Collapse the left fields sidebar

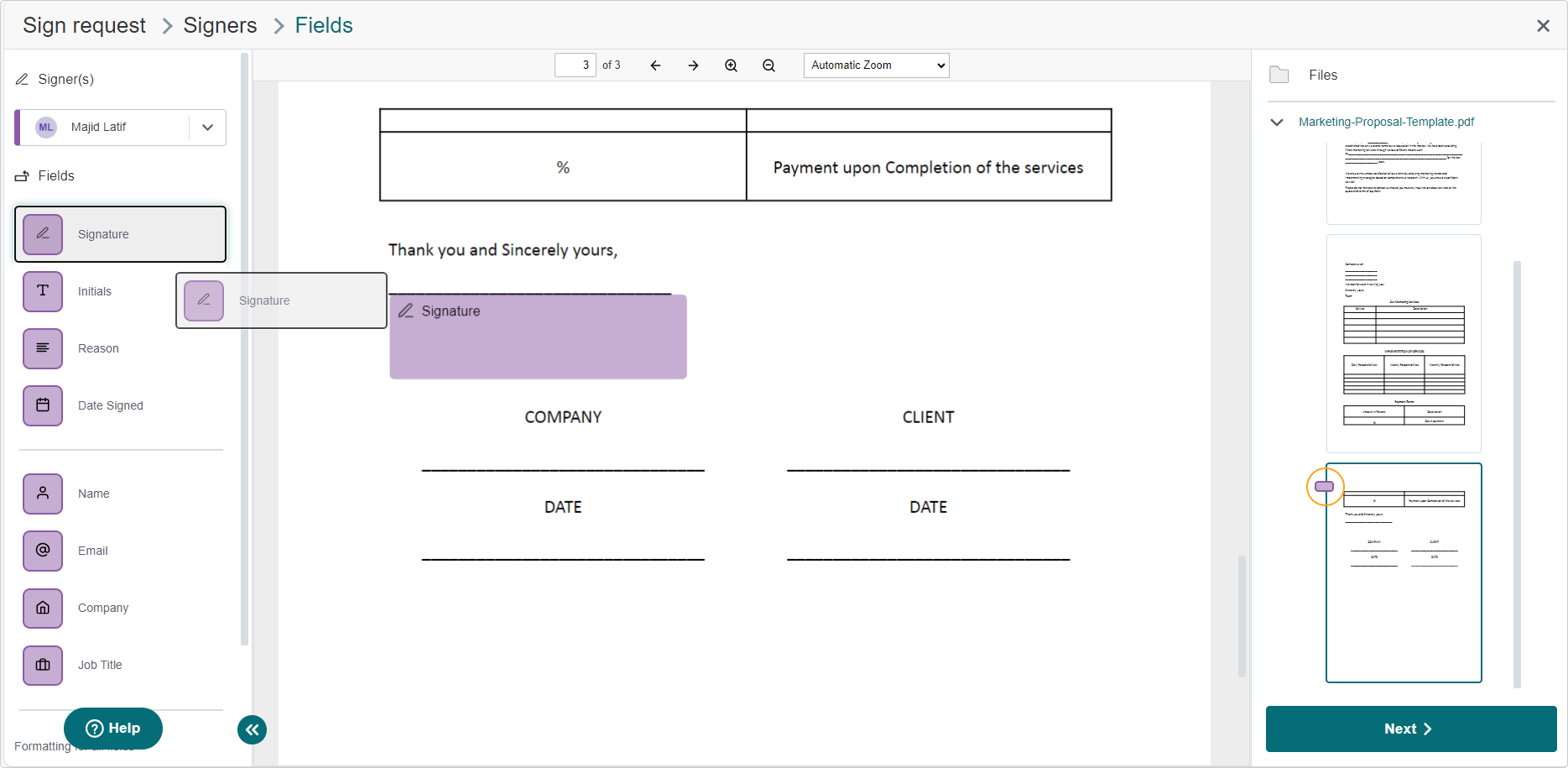[x=252, y=729]
